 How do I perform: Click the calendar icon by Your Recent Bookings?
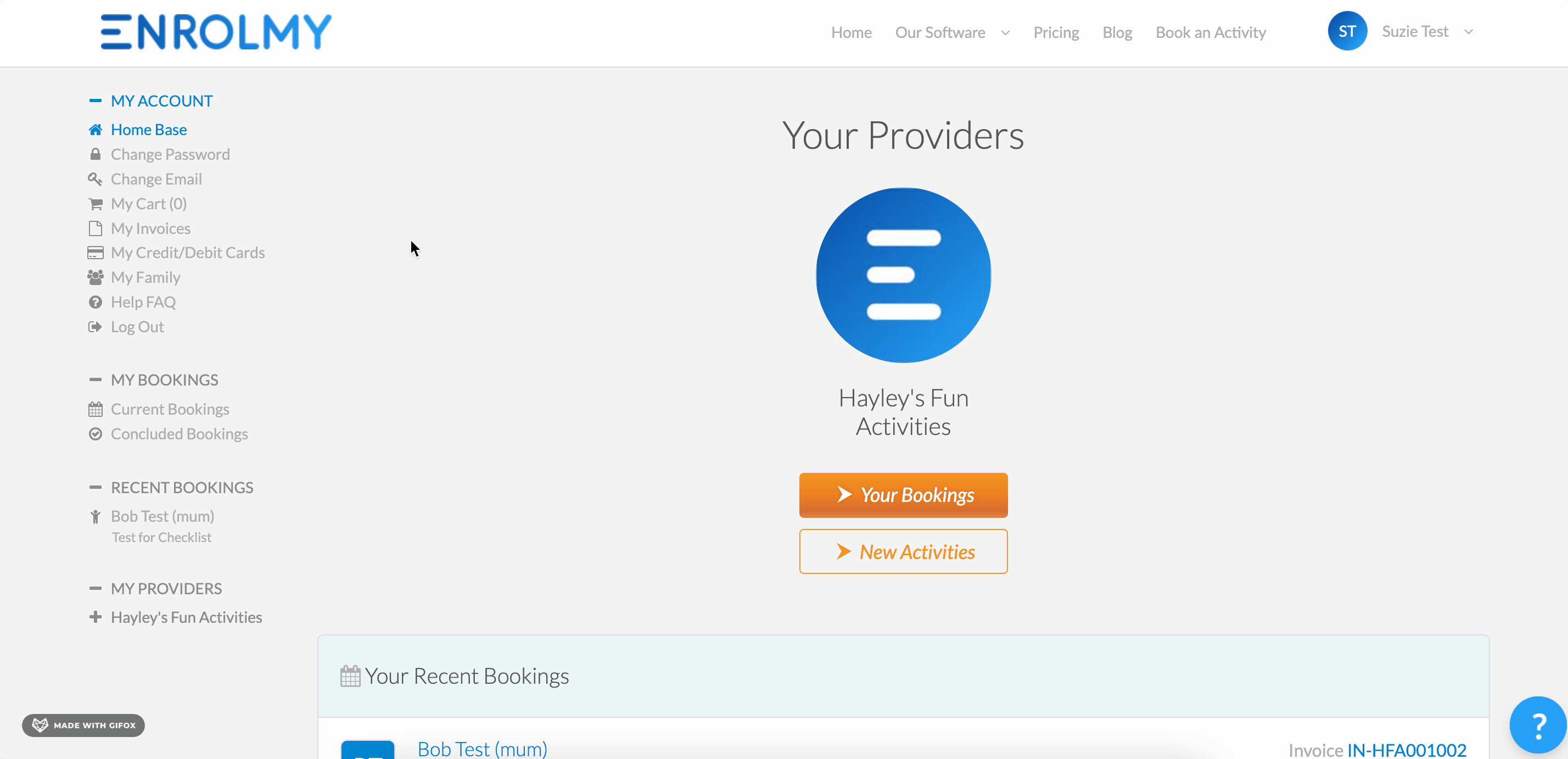350,676
